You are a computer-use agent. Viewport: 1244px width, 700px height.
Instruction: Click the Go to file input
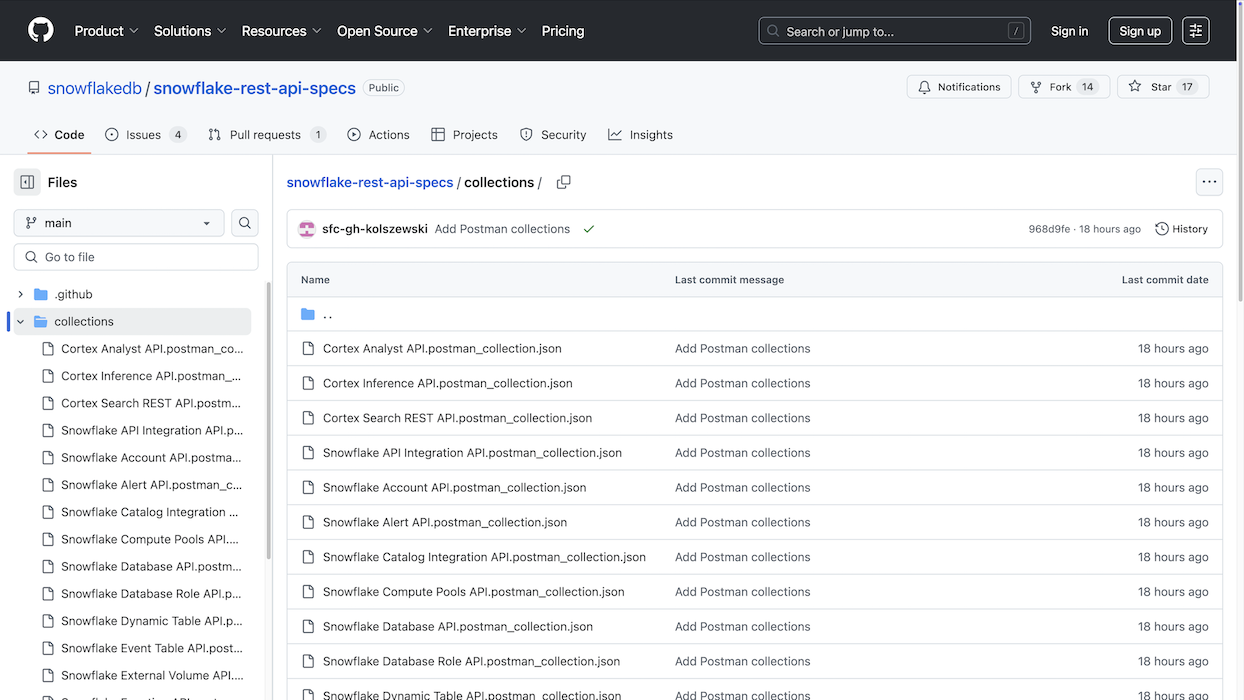pos(145,257)
